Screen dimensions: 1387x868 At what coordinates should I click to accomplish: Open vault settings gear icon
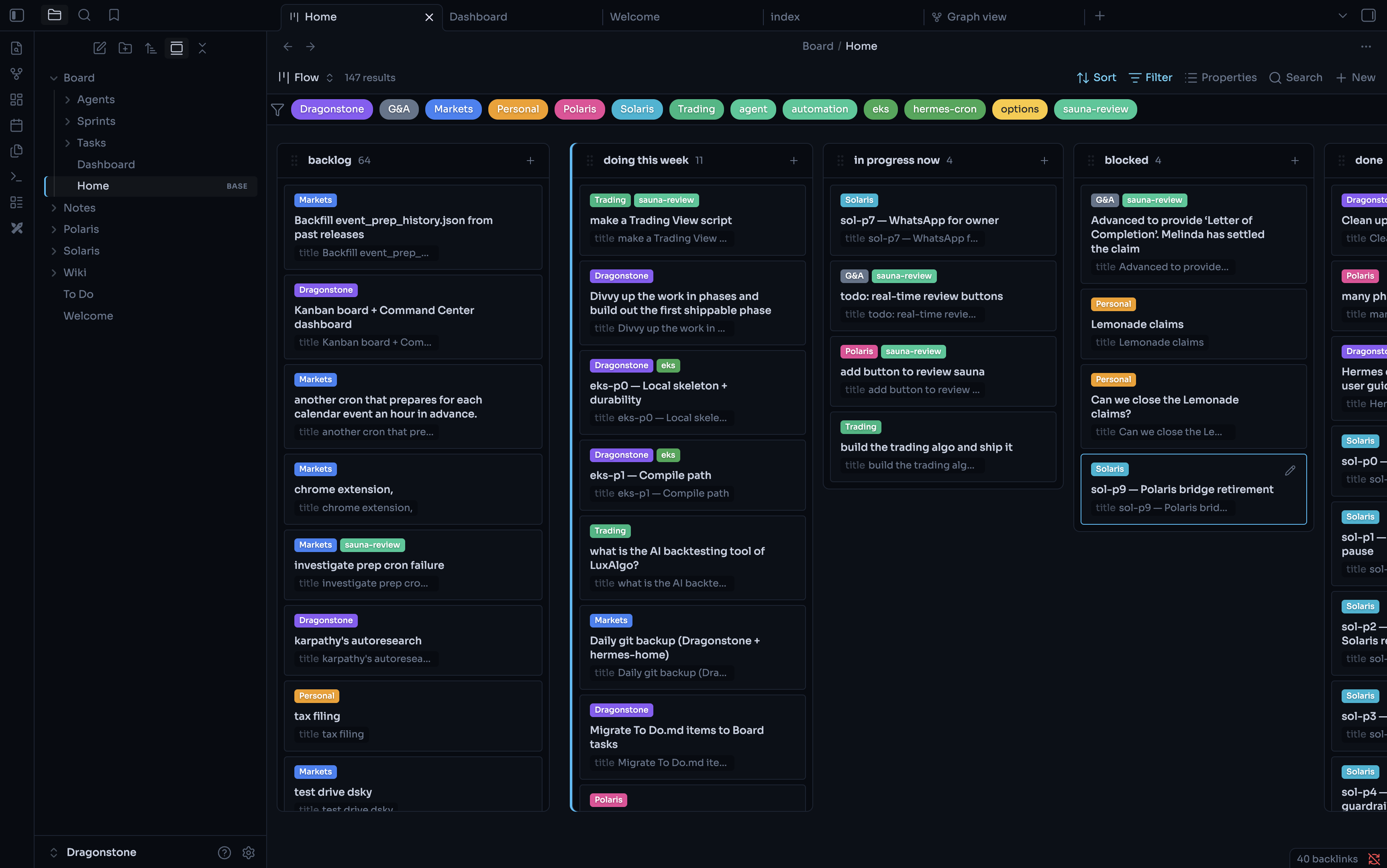(249, 852)
